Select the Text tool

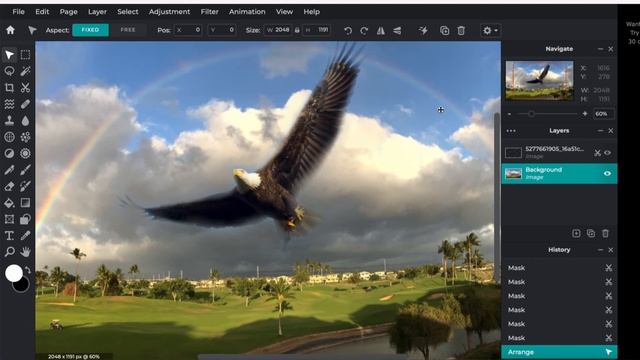coord(9,236)
